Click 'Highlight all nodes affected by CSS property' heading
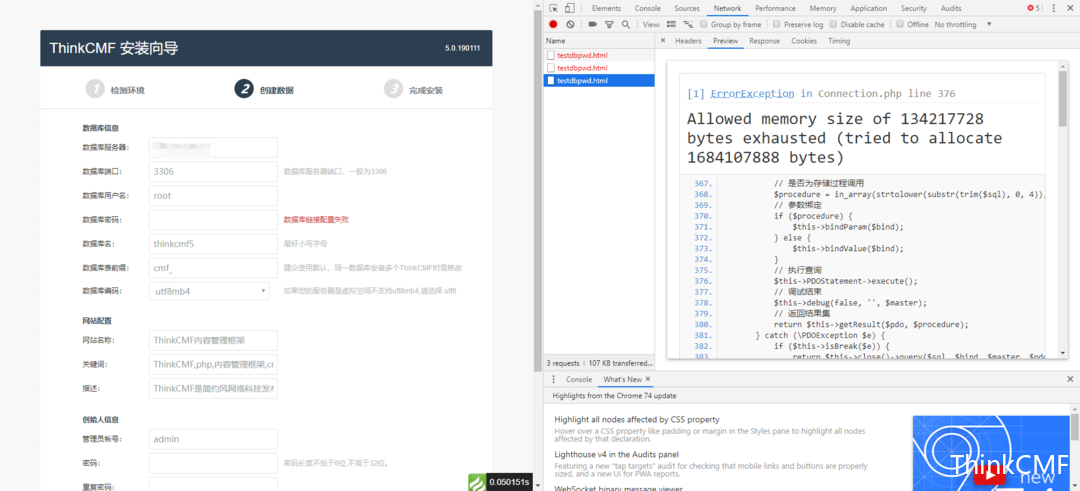The width and height of the screenshot is (1080, 491). [x=636, y=419]
